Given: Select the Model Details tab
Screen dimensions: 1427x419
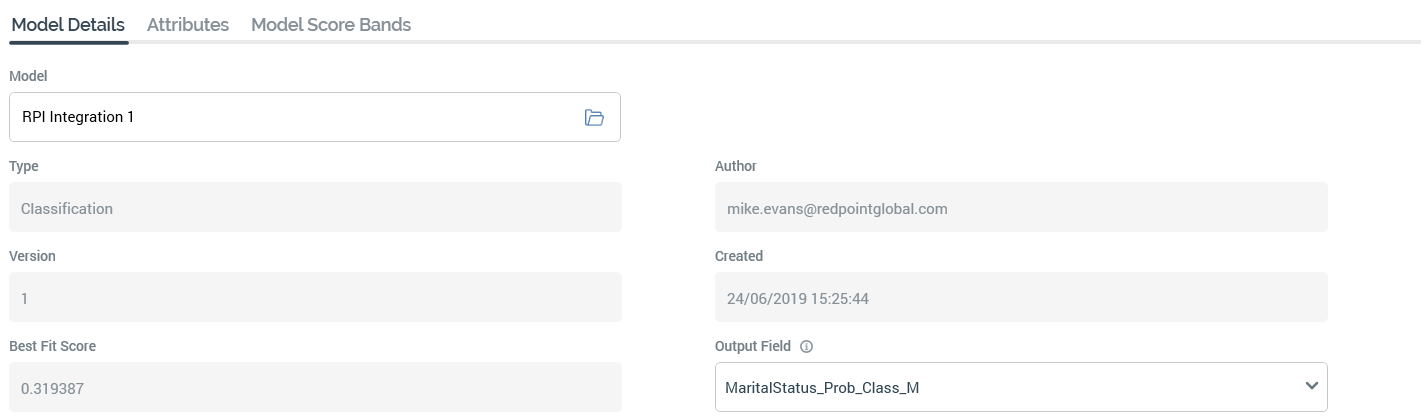Looking at the screenshot, I should [68, 25].
